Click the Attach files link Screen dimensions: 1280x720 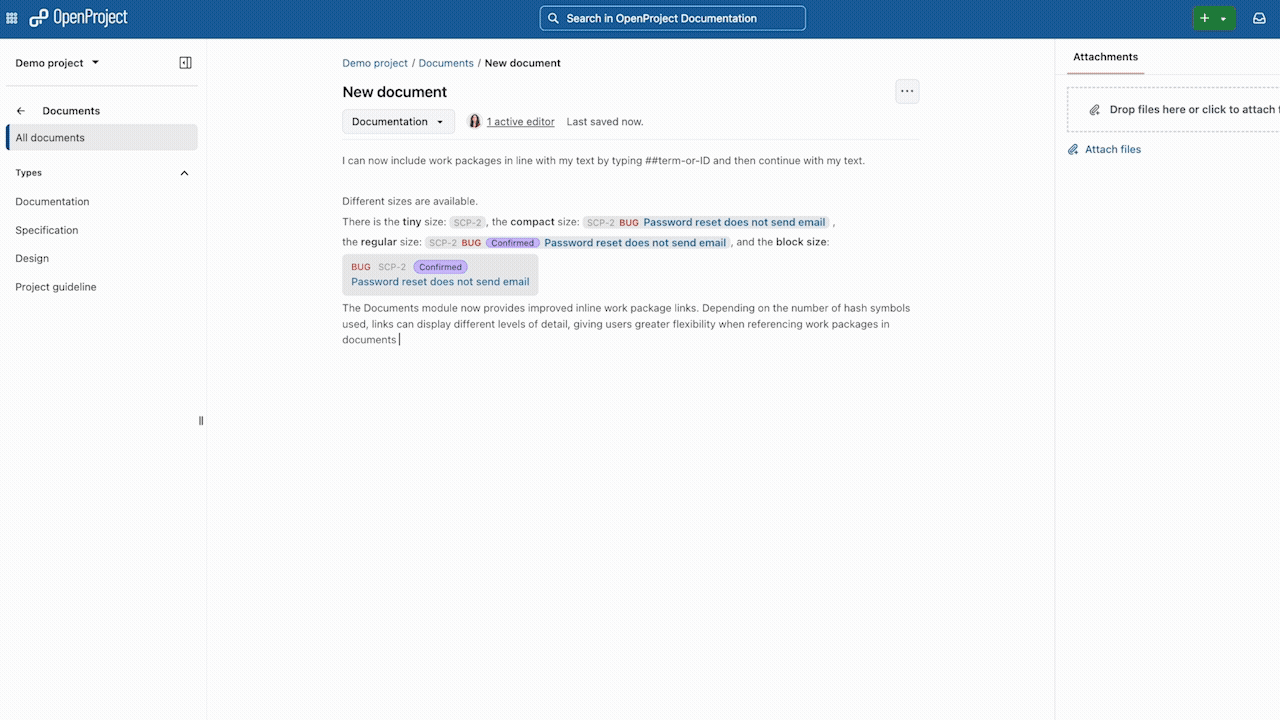click(1113, 150)
